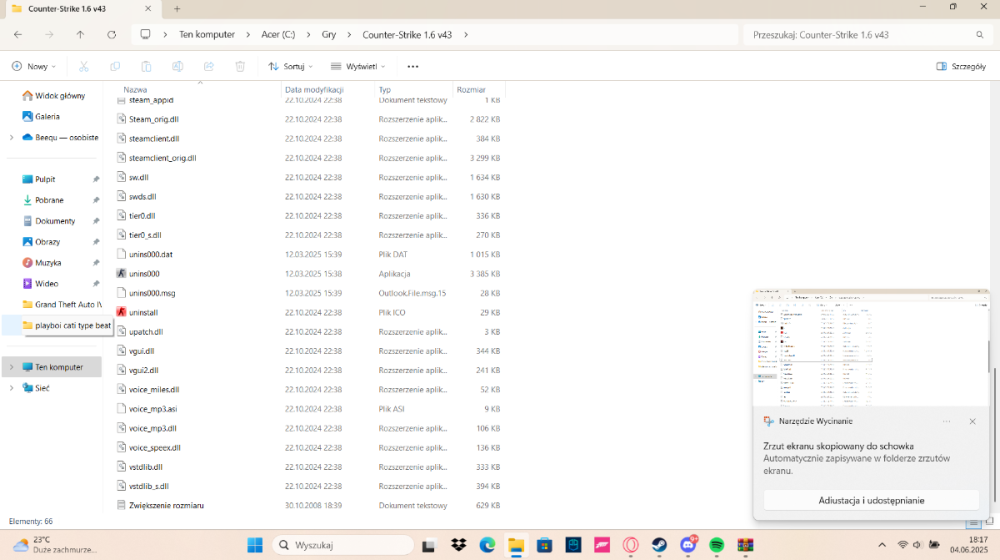Open Microsoft Store from taskbar

tap(544, 545)
